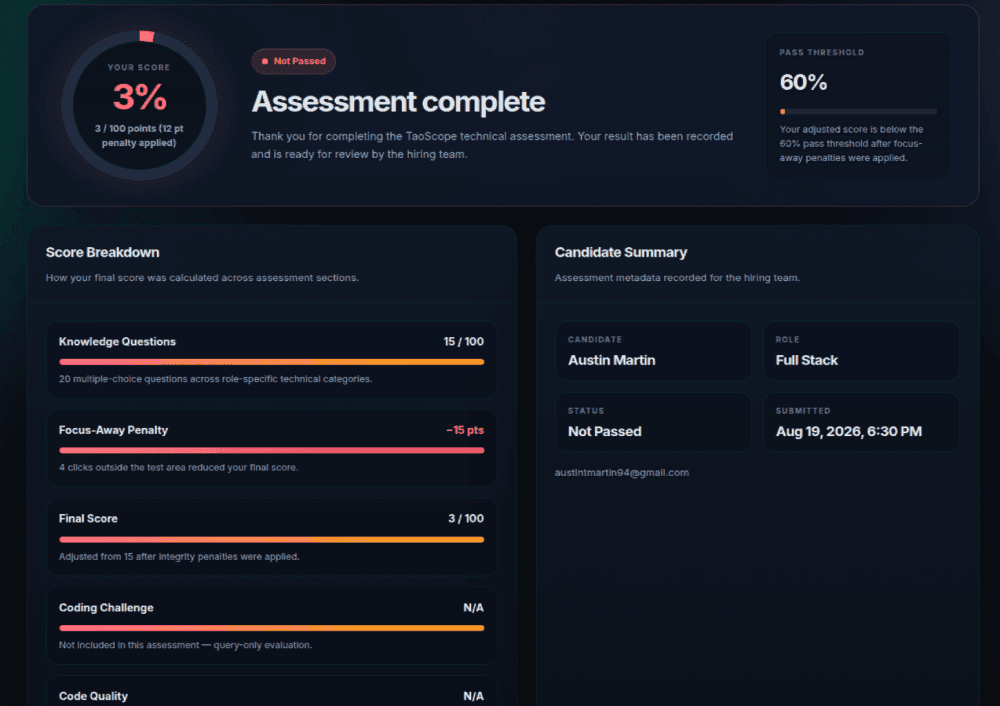Click the 20 multiple-choice questions description

(x=216, y=379)
